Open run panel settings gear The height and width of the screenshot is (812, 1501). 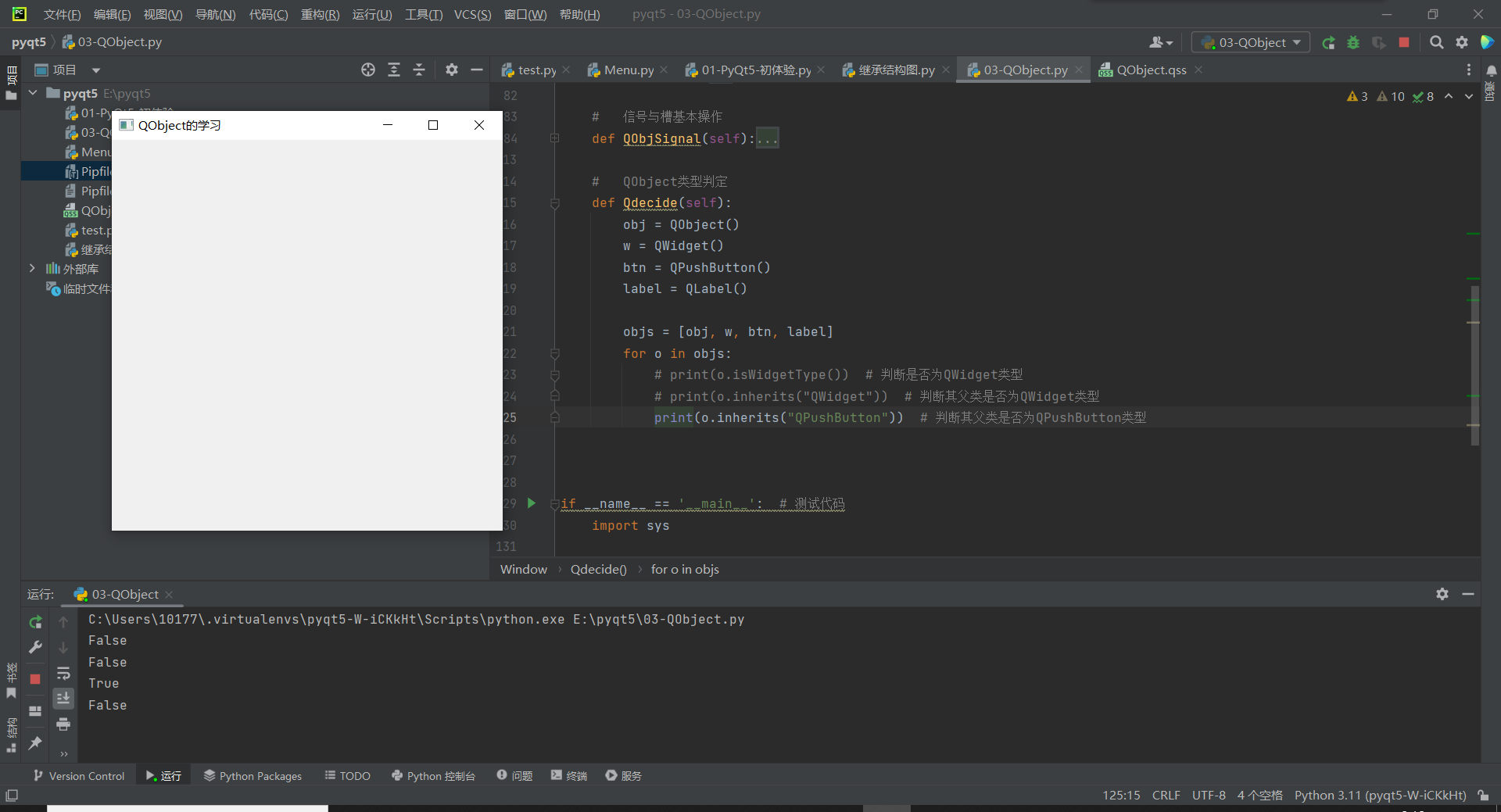coord(1442,594)
